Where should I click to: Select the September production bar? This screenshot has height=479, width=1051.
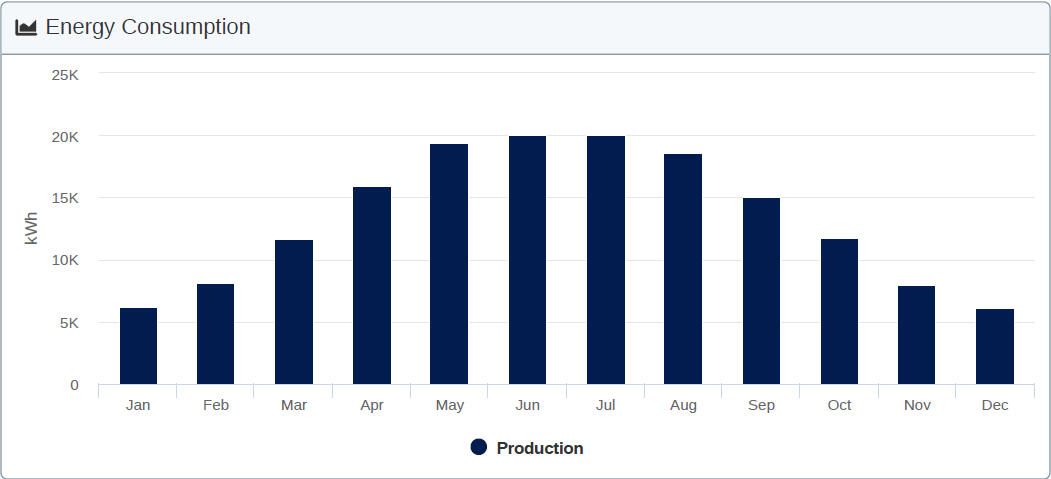click(x=761, y=291)
